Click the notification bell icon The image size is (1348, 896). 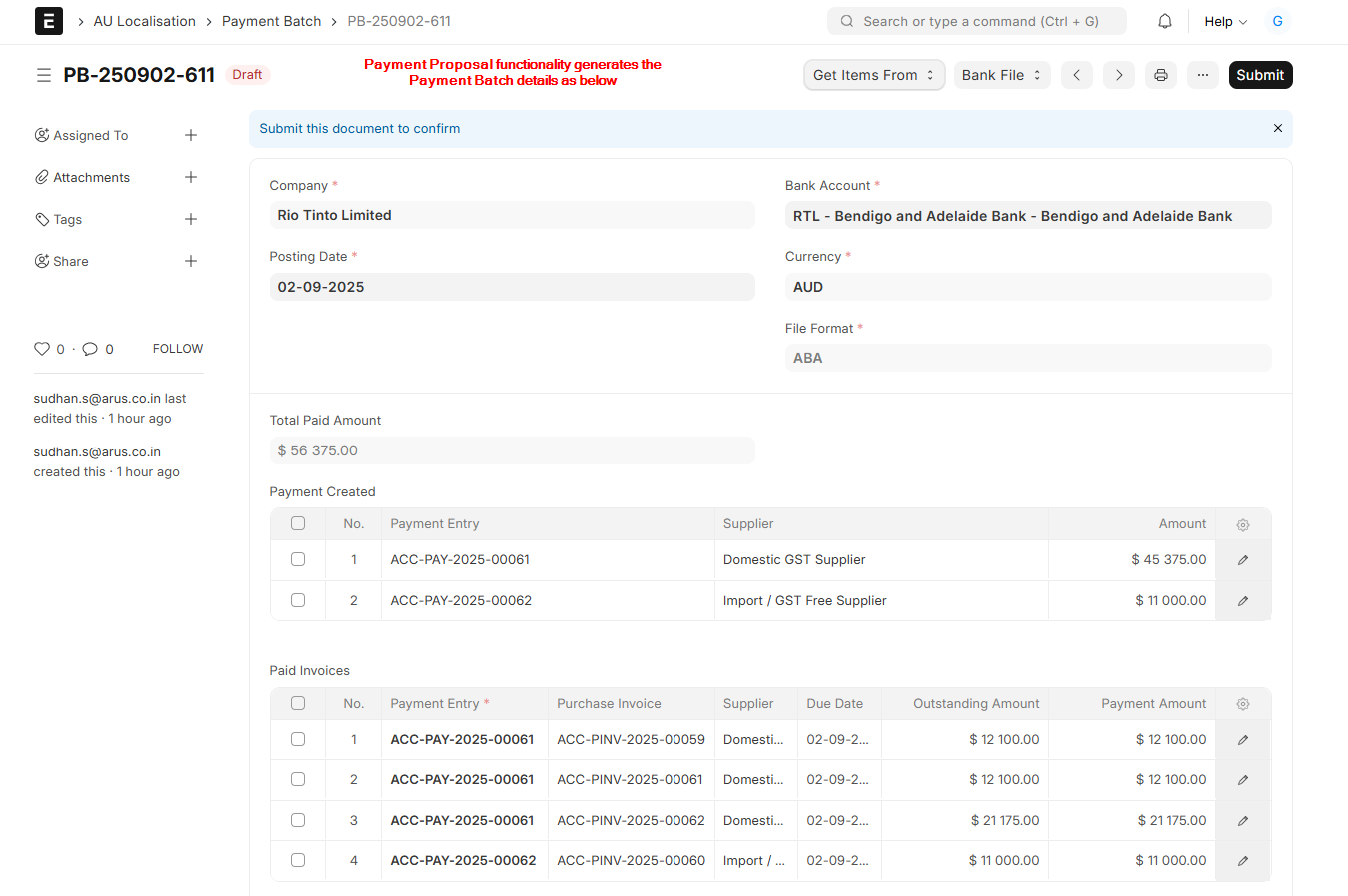click(1164, 21)
